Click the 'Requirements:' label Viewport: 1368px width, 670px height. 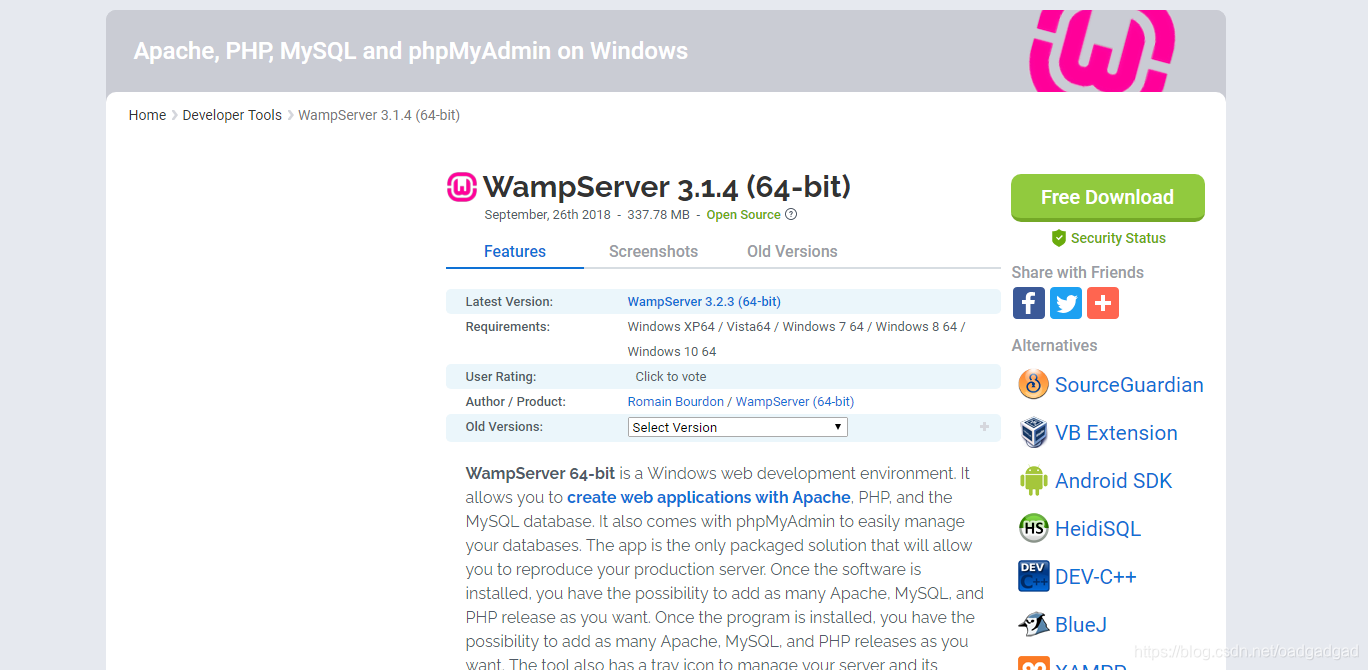[507, 326]
